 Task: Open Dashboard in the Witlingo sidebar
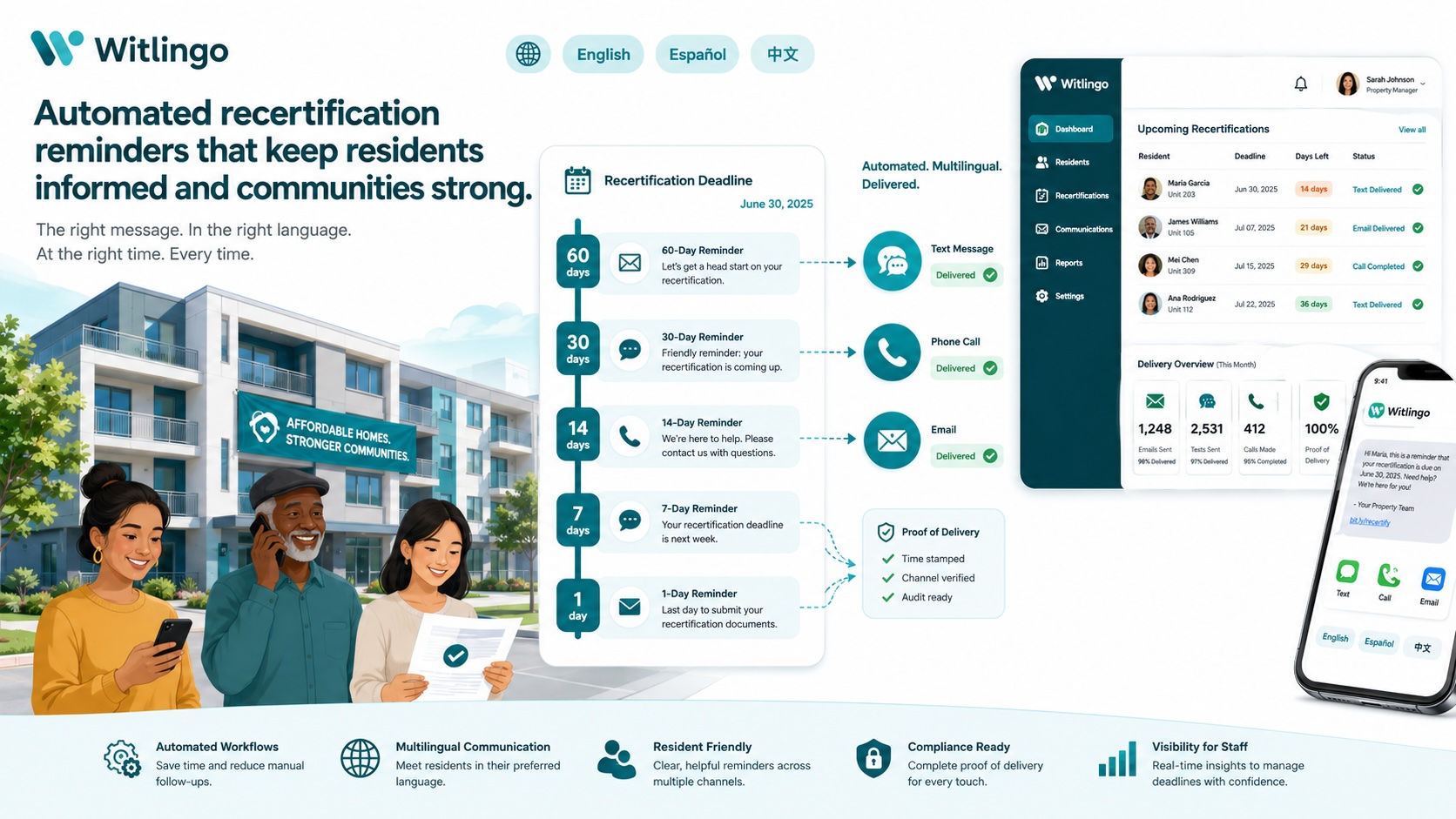click(x=1070, y=129)
